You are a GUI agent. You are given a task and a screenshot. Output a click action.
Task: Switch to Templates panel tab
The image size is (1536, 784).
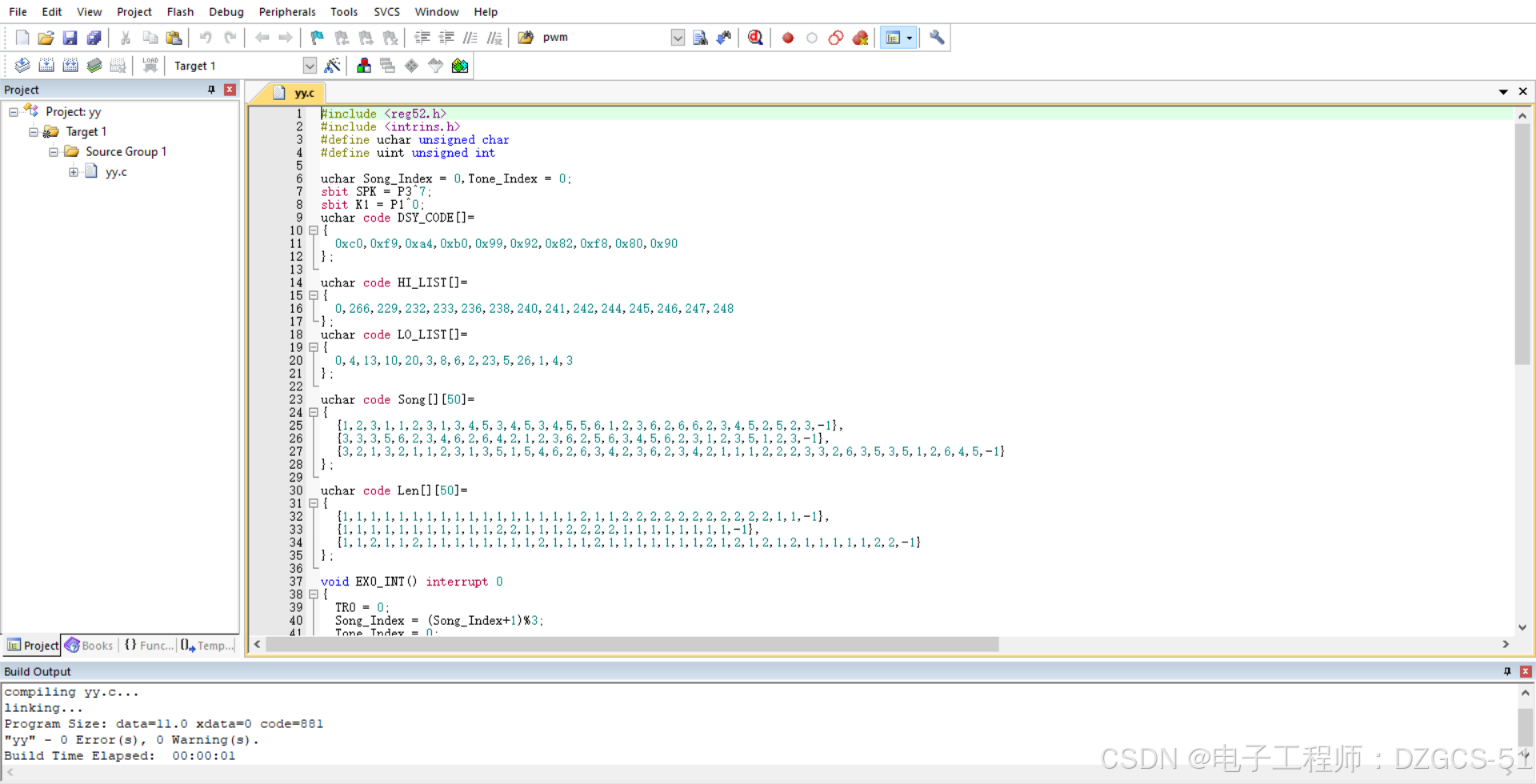click(x=207, y=646)
